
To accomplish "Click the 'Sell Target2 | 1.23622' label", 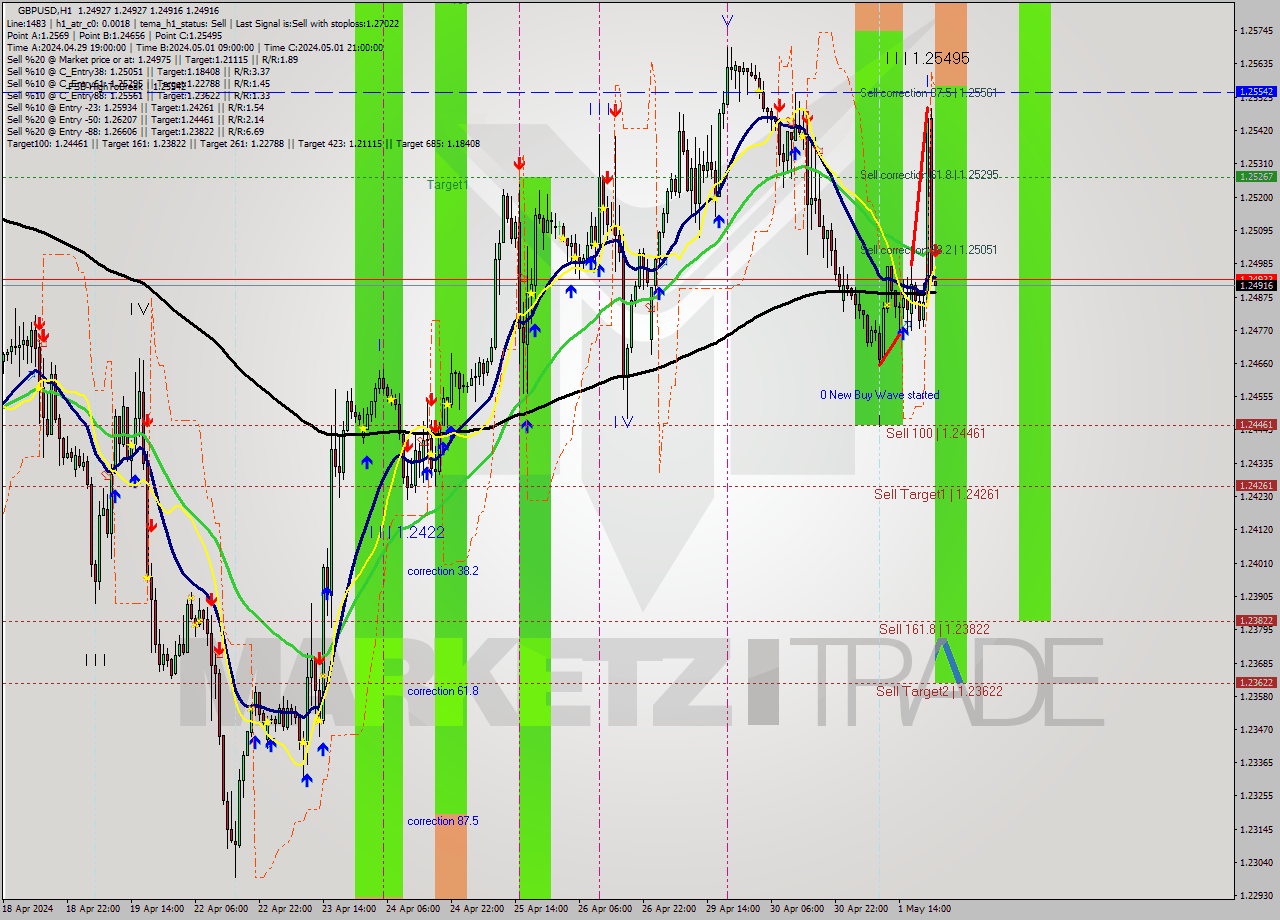I will pos(939,691).
